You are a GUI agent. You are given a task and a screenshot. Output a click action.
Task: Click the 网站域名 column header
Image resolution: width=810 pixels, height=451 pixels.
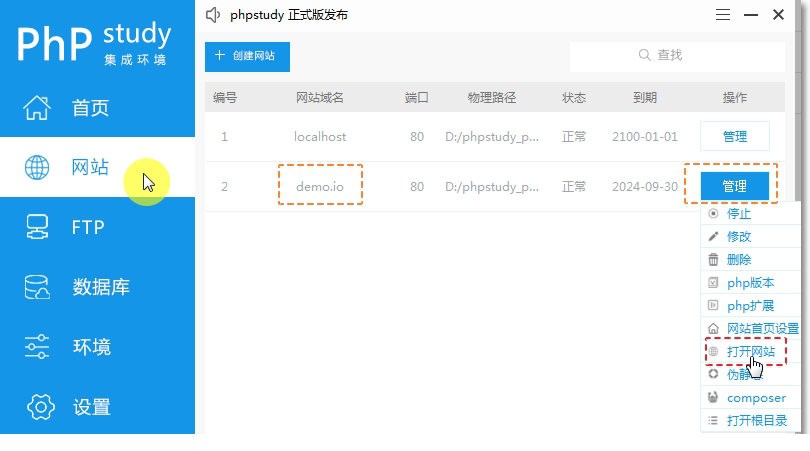(x=319, y=97)
